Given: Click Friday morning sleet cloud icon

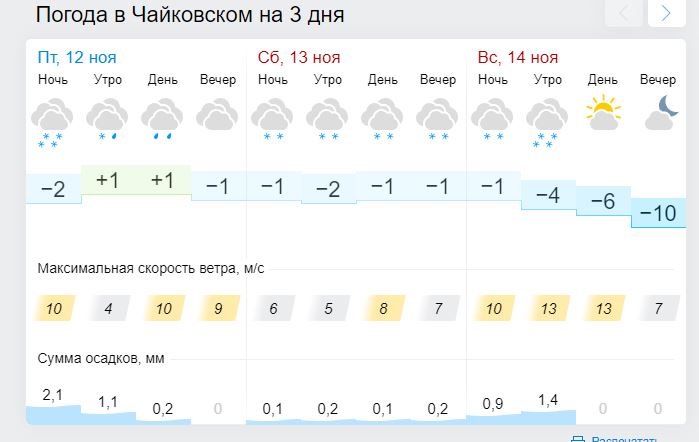Looking at the screenshot, I should 107,120.
